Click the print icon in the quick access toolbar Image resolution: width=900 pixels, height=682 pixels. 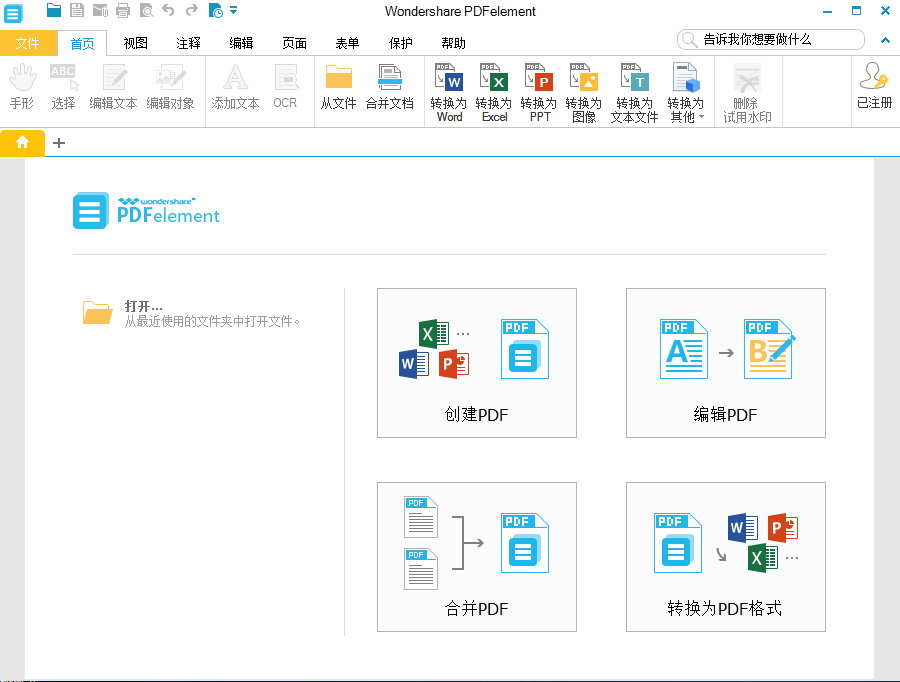(x=123, y=11)
